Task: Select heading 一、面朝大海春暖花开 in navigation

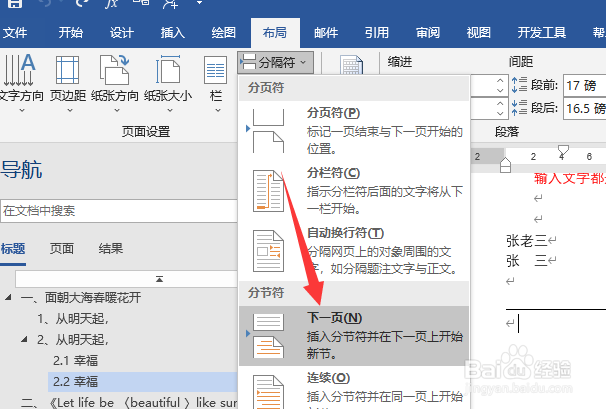Action: [x=81, y=297]
